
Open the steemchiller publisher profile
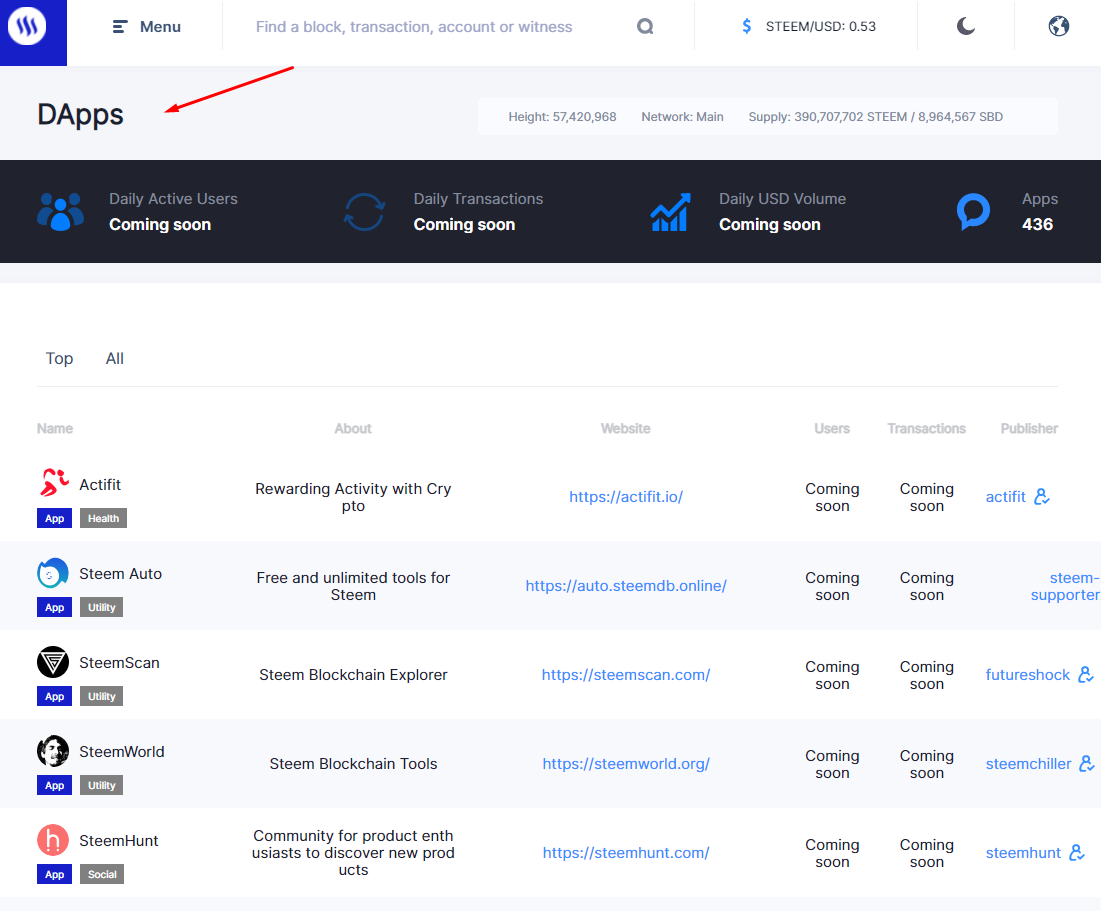coord(1028,763)
